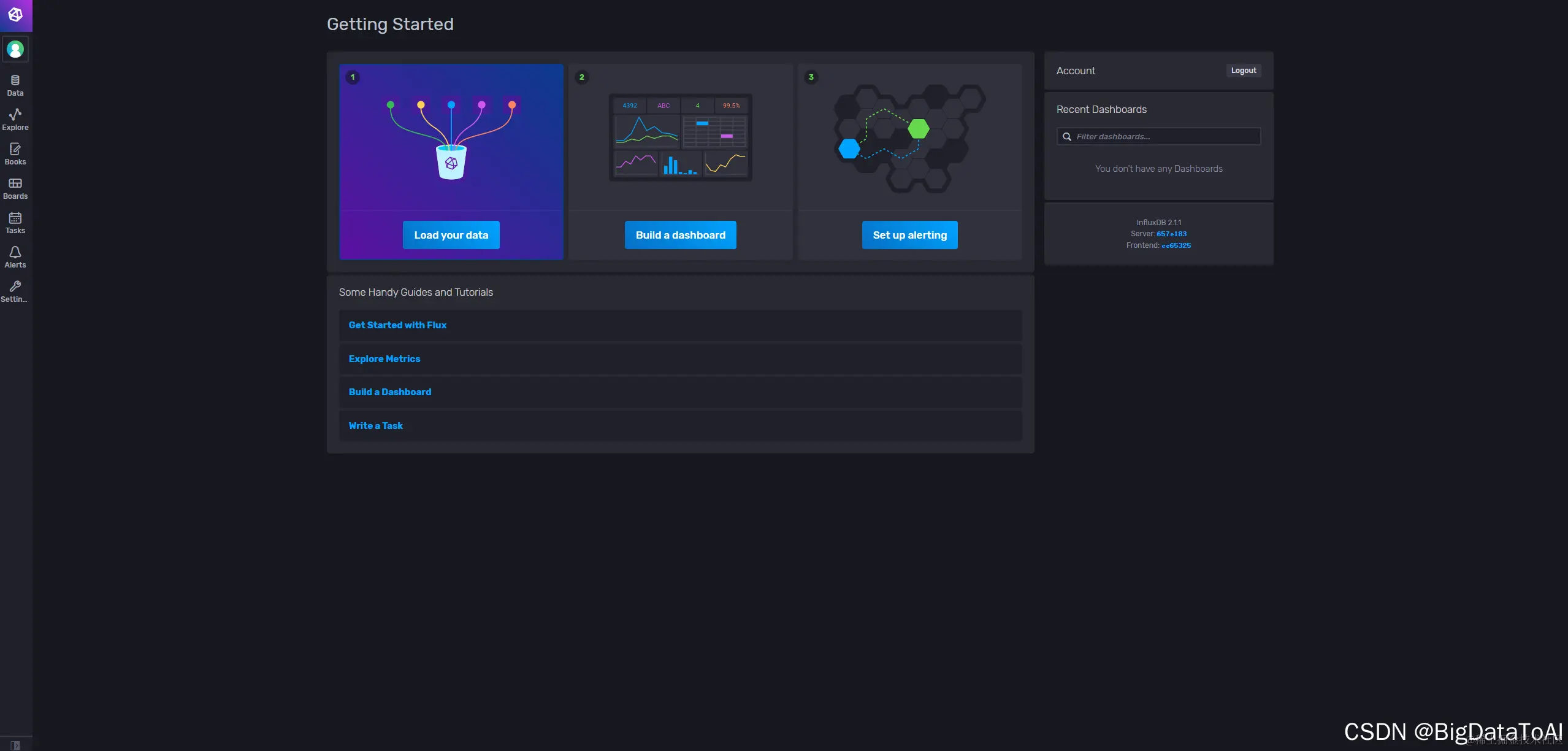Open the Data section in the sidebar
Viewport: 1568px width, 751px height.
(x=15, y=85)
